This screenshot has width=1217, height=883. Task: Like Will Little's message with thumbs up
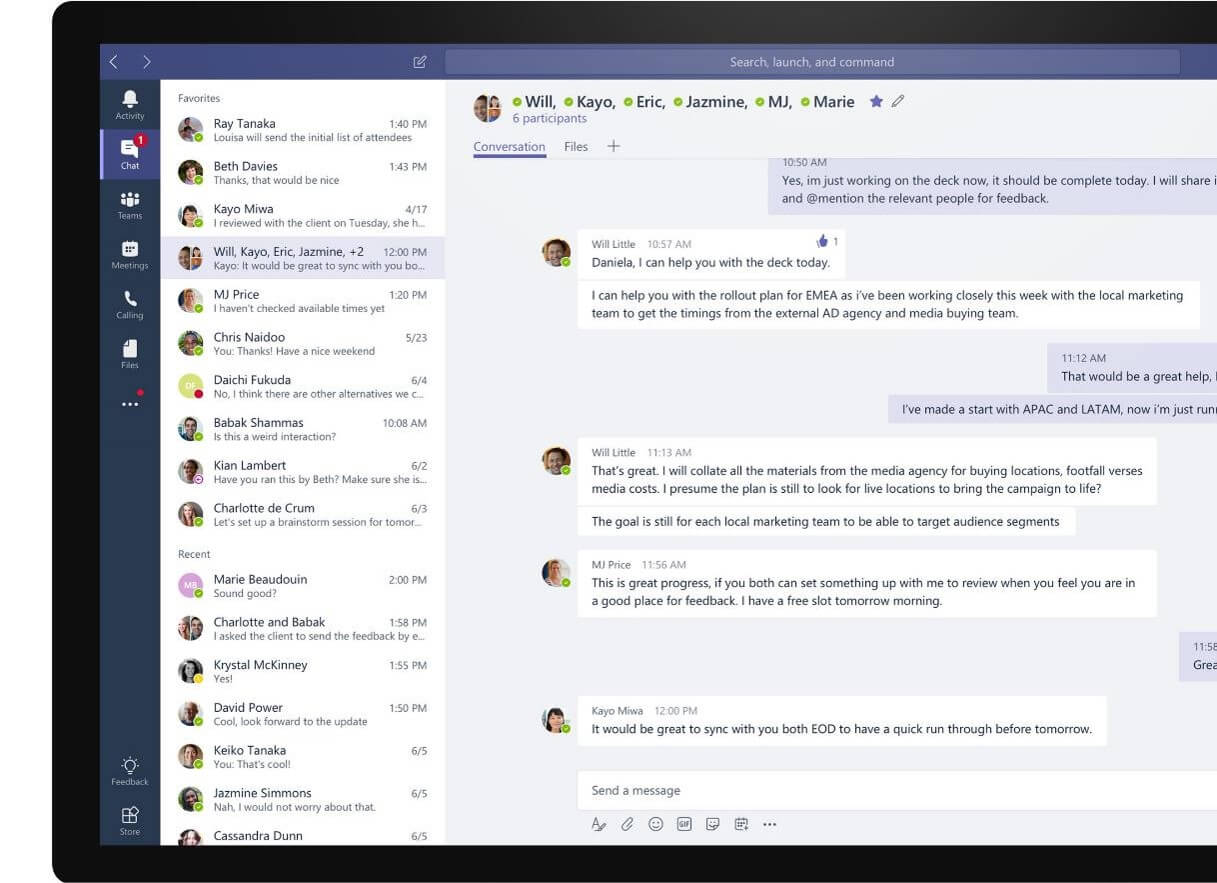[822, 240]
